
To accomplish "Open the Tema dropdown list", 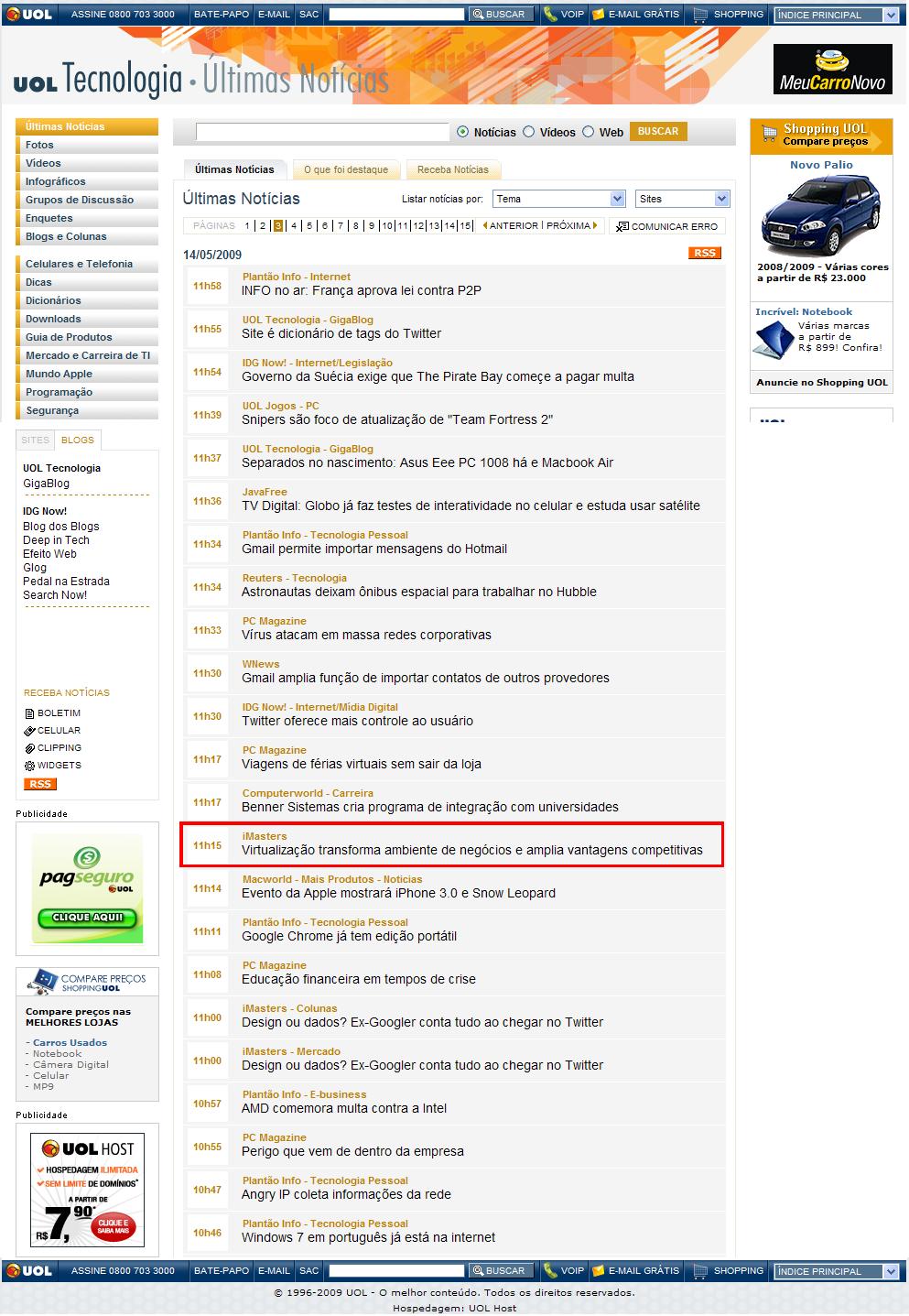I will (558, 199).
